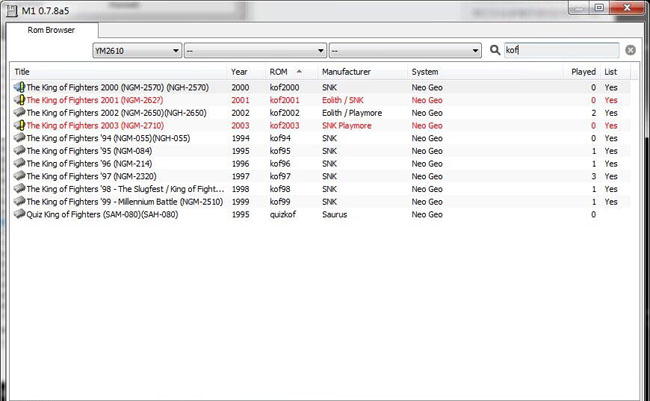This screenshot has height=401, width=650.
Task: Switch to the Rom Browser tab
Action: click(x=51, y=30)
